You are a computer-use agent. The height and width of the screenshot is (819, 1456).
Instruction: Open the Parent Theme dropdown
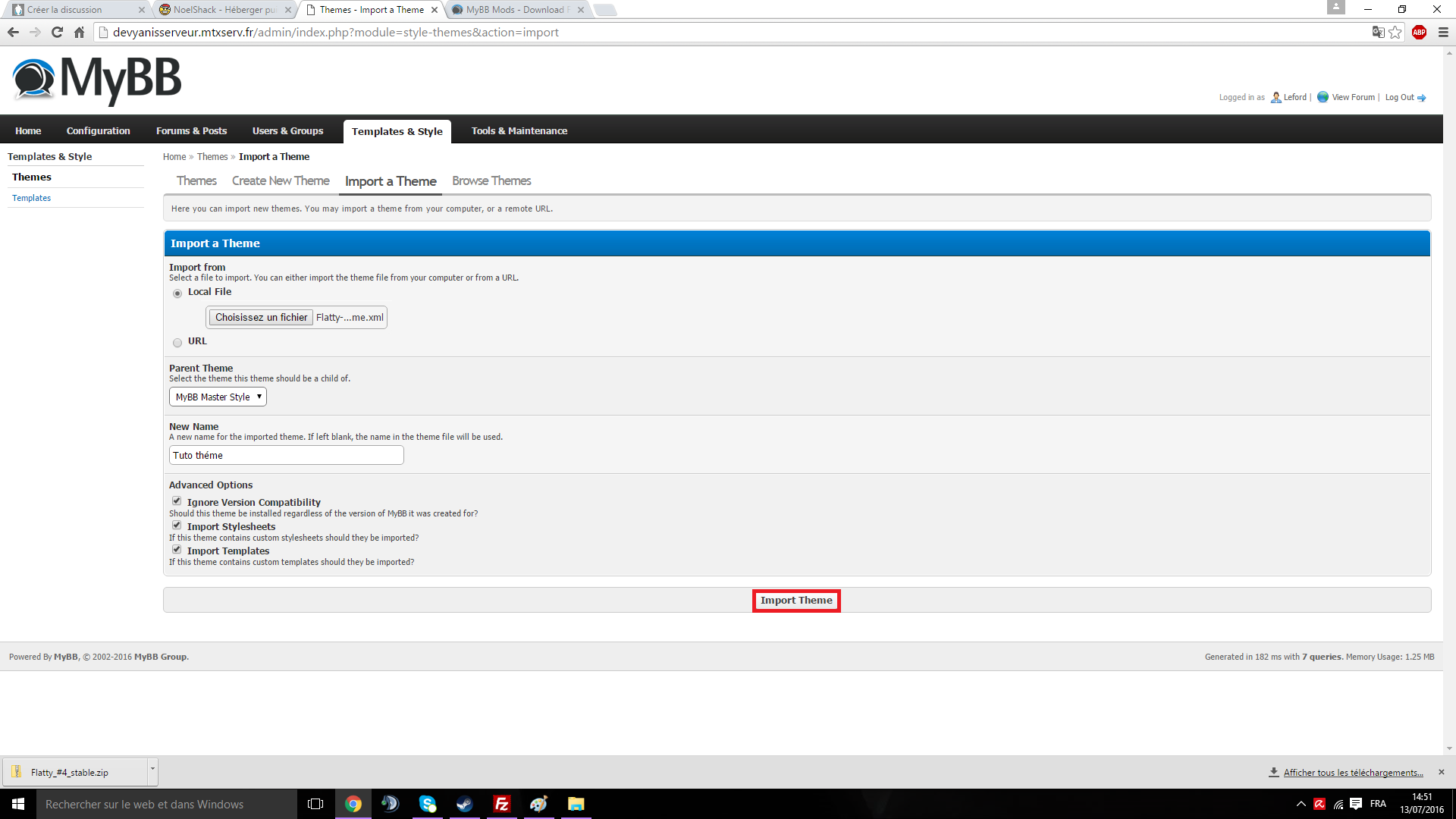(218, 397)
